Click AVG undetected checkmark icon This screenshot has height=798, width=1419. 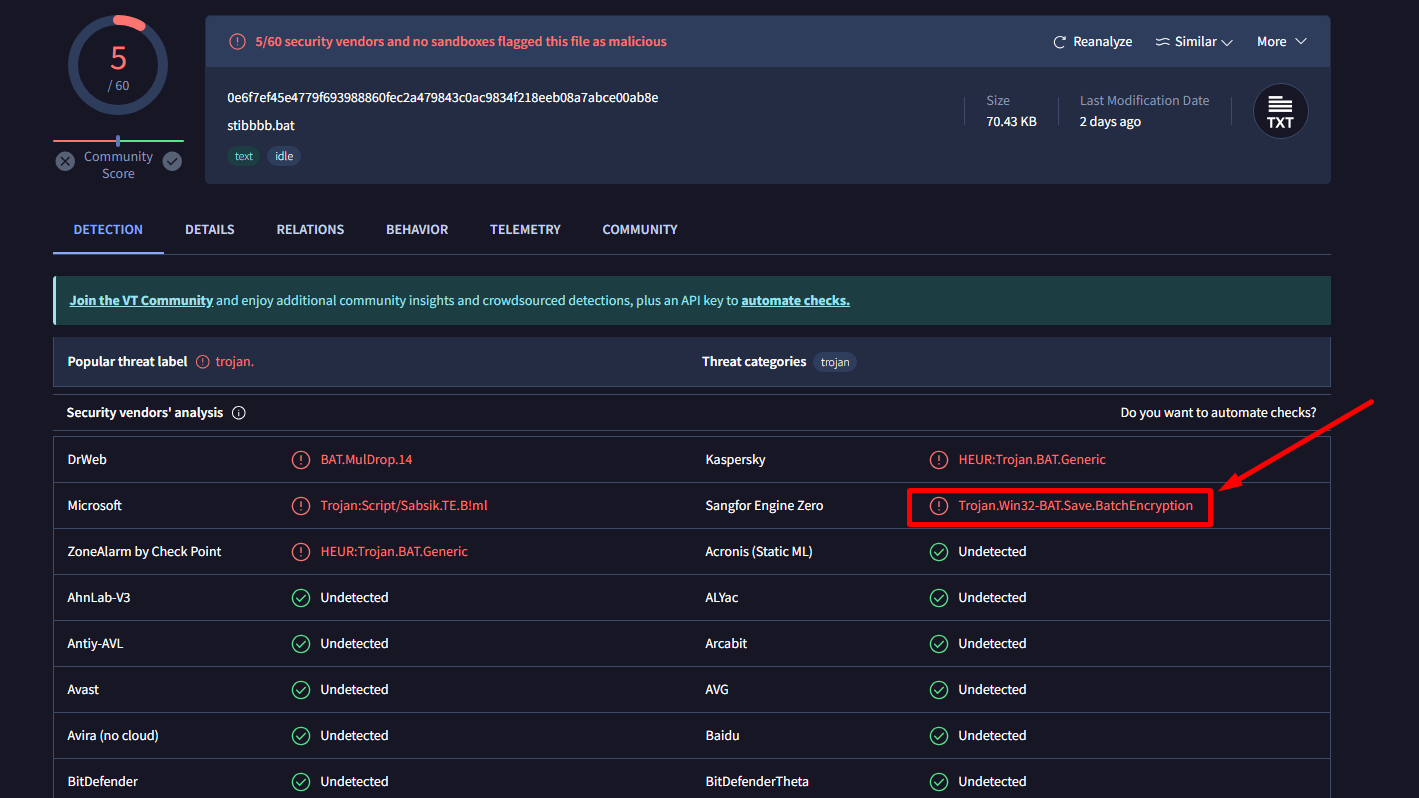click(x=939, y=690)
